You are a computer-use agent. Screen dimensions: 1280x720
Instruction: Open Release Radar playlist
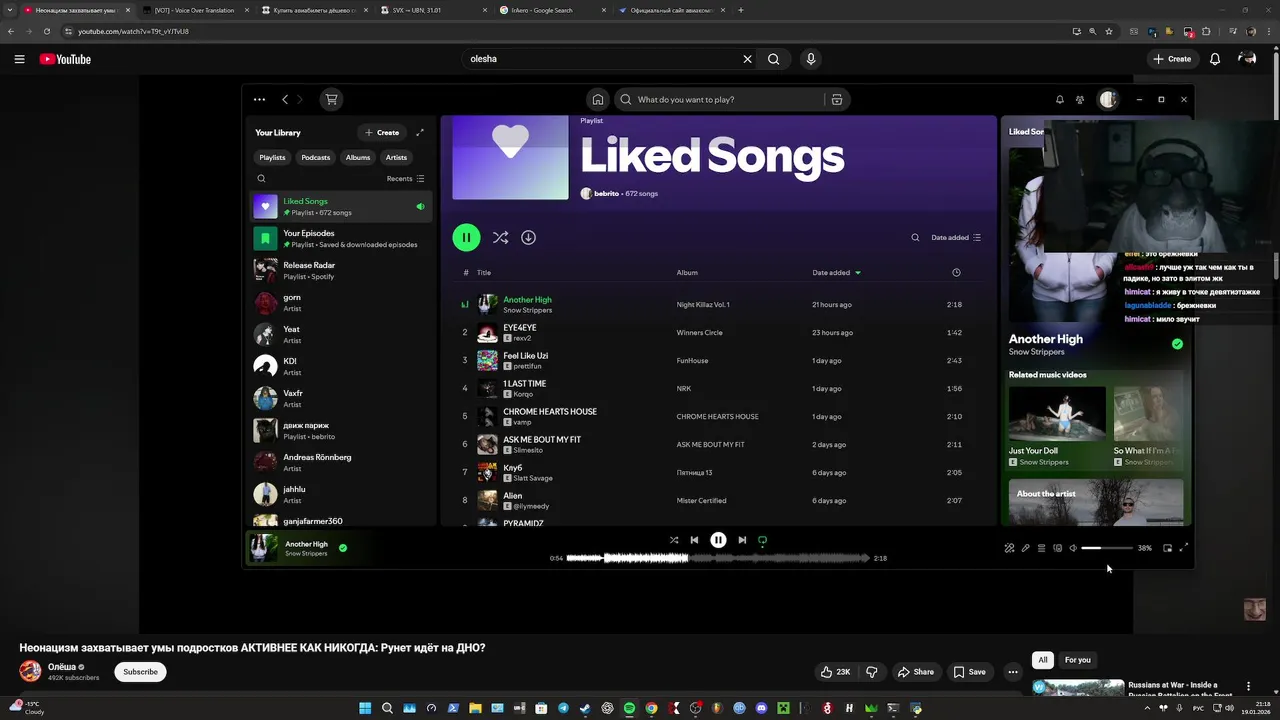[340, 271]
